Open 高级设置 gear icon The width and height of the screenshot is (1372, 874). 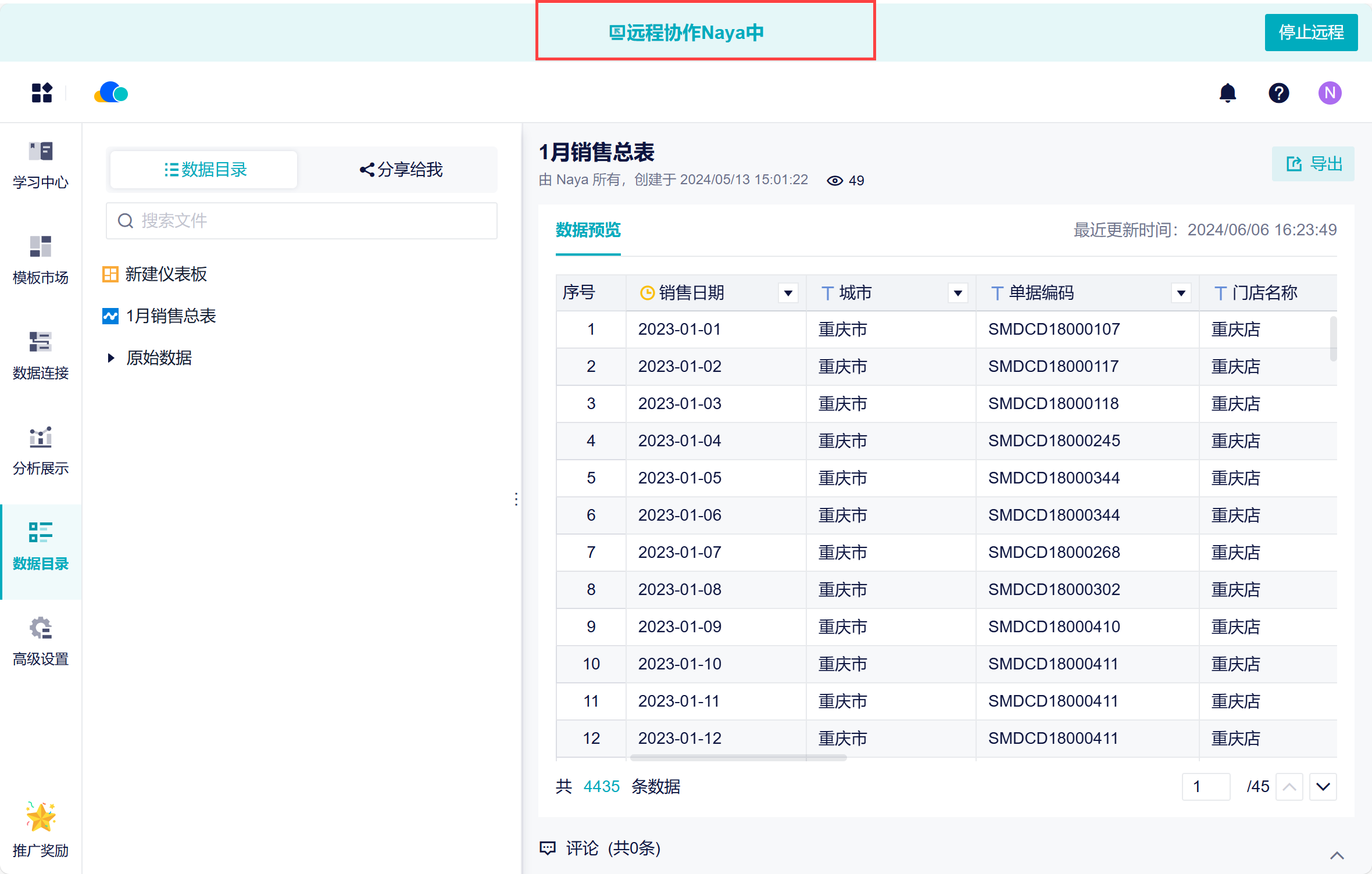[x=41, y=628]
